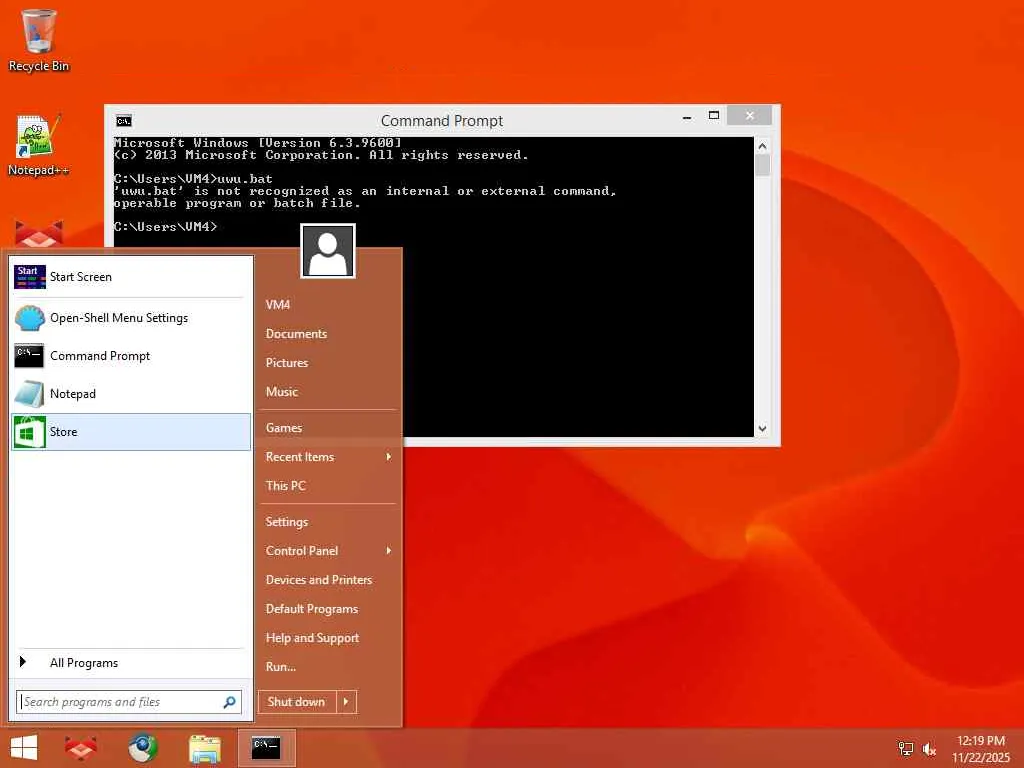Close the Command Prompt window

click(750, 116)
